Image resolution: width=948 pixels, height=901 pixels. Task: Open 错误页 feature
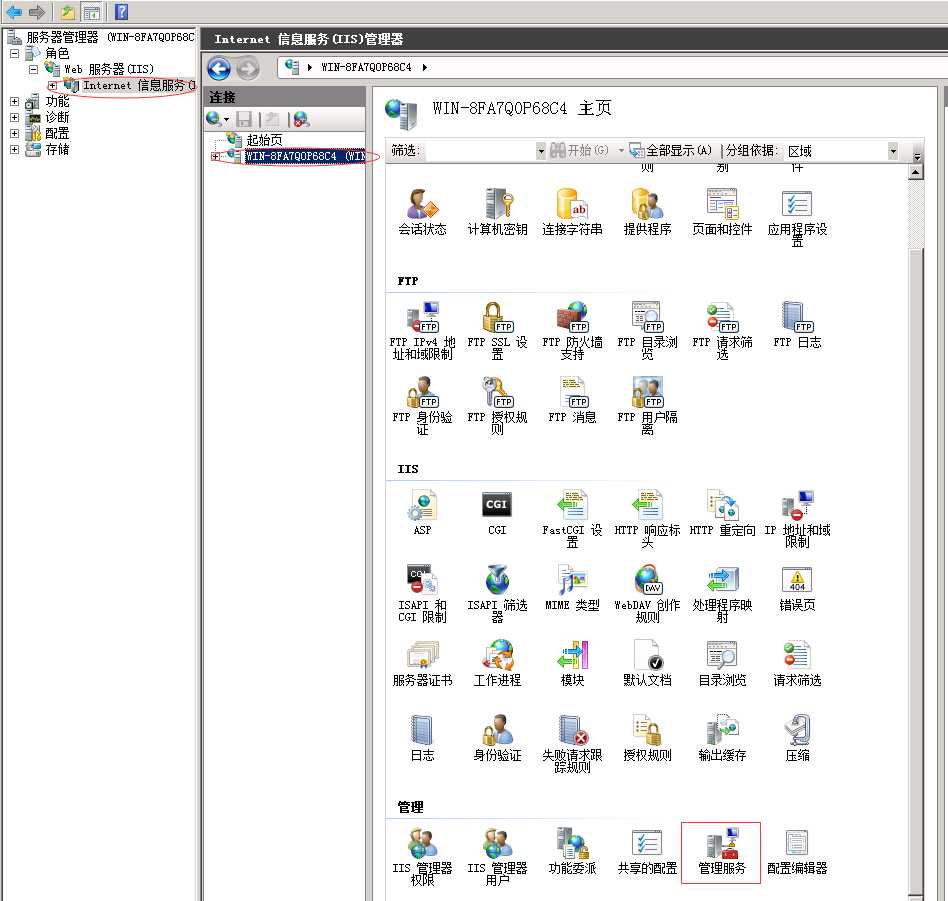coord(797,588)
